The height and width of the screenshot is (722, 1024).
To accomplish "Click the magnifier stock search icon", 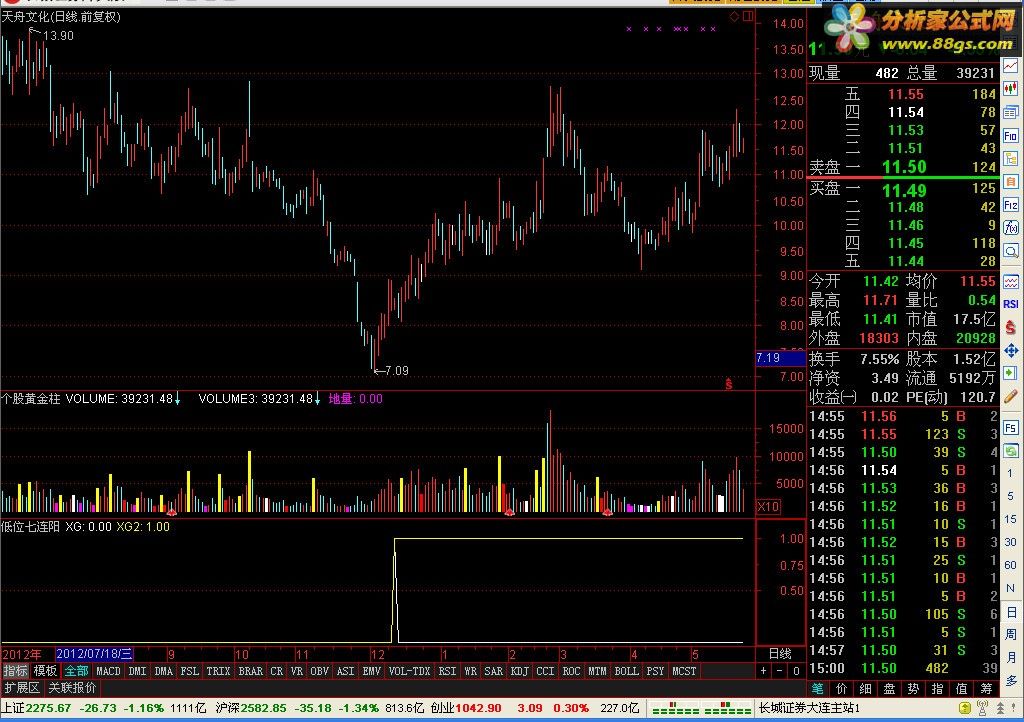I will (x=1010, y=251).
